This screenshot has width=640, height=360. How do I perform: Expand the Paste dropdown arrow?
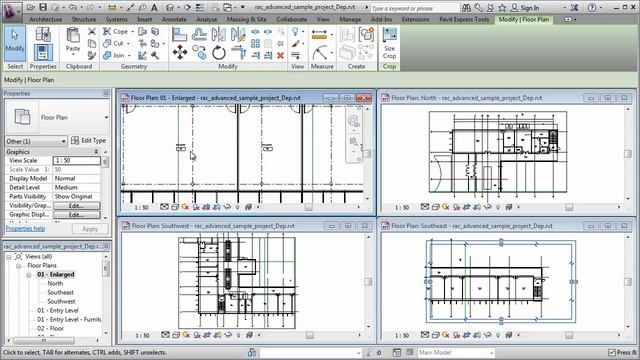[x=73, y=55]
